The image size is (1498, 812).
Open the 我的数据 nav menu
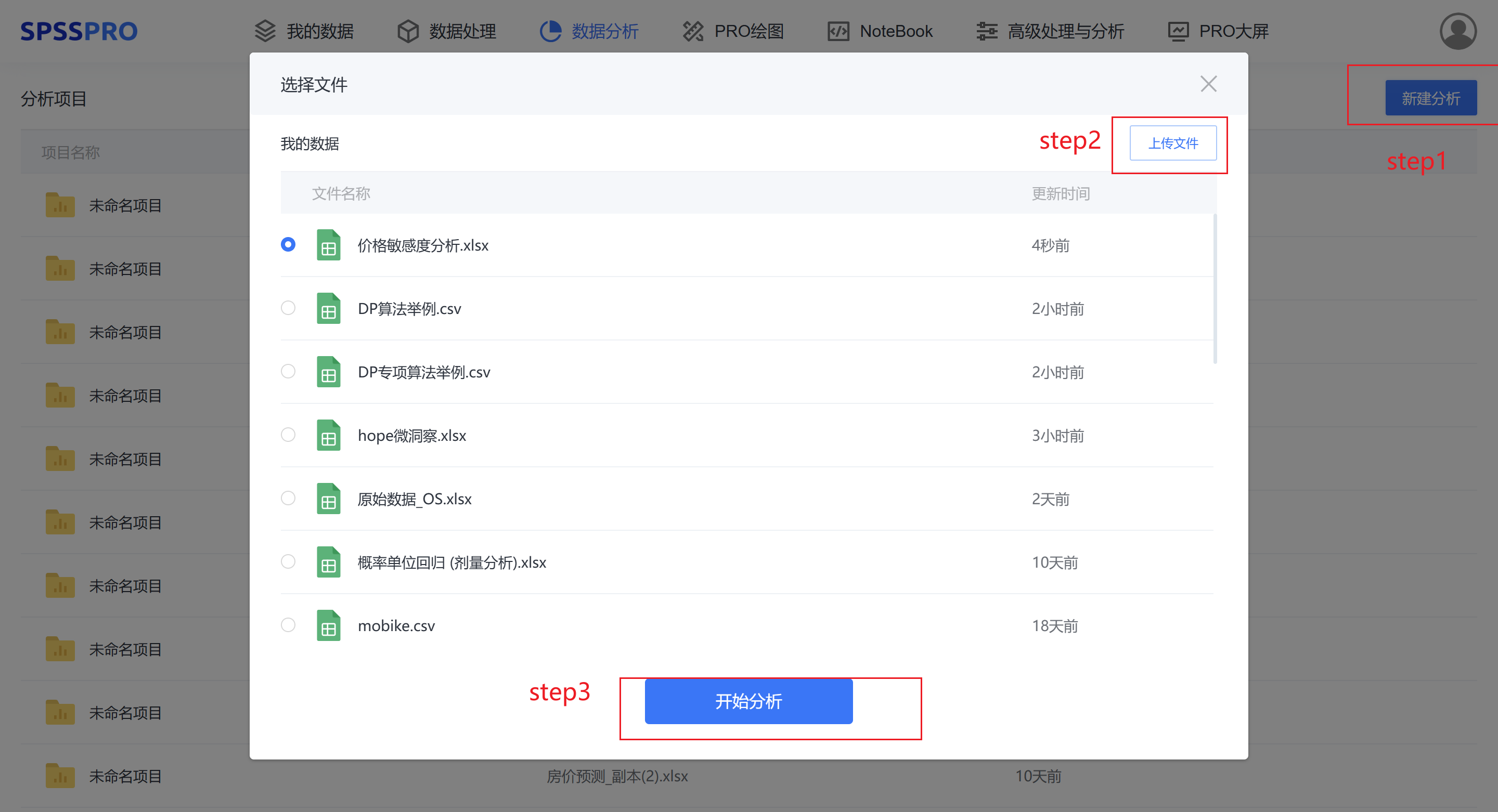pos(304,31)
